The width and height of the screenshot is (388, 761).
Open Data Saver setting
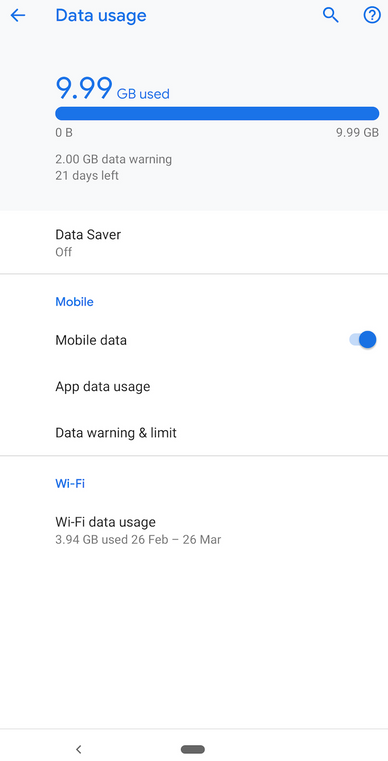pos(194,243)
